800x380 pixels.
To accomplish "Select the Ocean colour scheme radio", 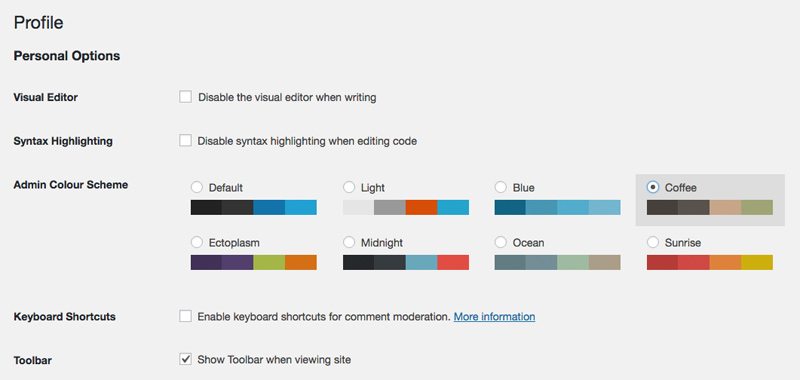I will (x=501, y=242).
